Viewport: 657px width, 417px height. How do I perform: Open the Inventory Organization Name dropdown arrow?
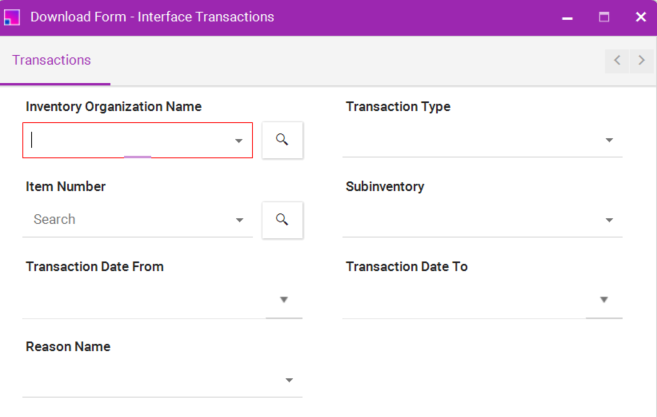[x=238, y=141]
